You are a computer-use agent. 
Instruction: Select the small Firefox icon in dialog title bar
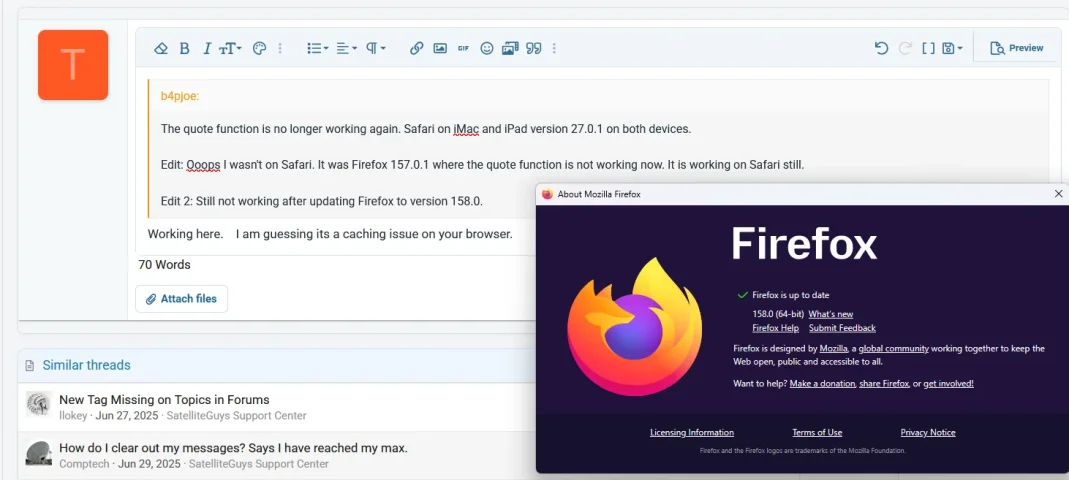[x=547, y=194]
